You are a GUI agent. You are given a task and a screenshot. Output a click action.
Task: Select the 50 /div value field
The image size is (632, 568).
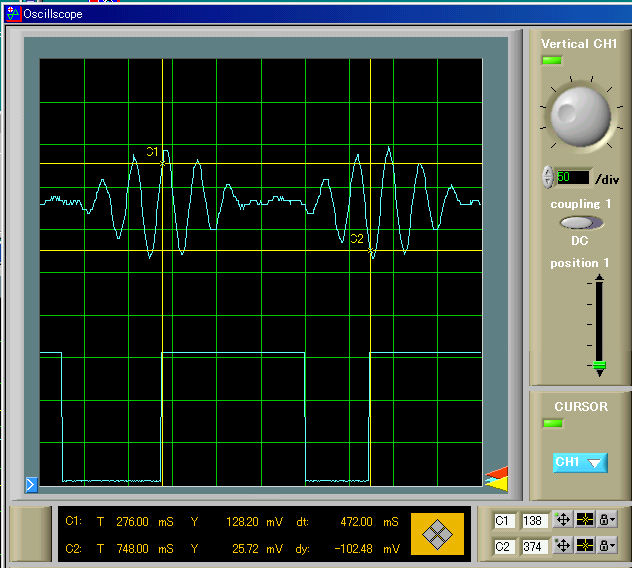click(x=573, y=177)
